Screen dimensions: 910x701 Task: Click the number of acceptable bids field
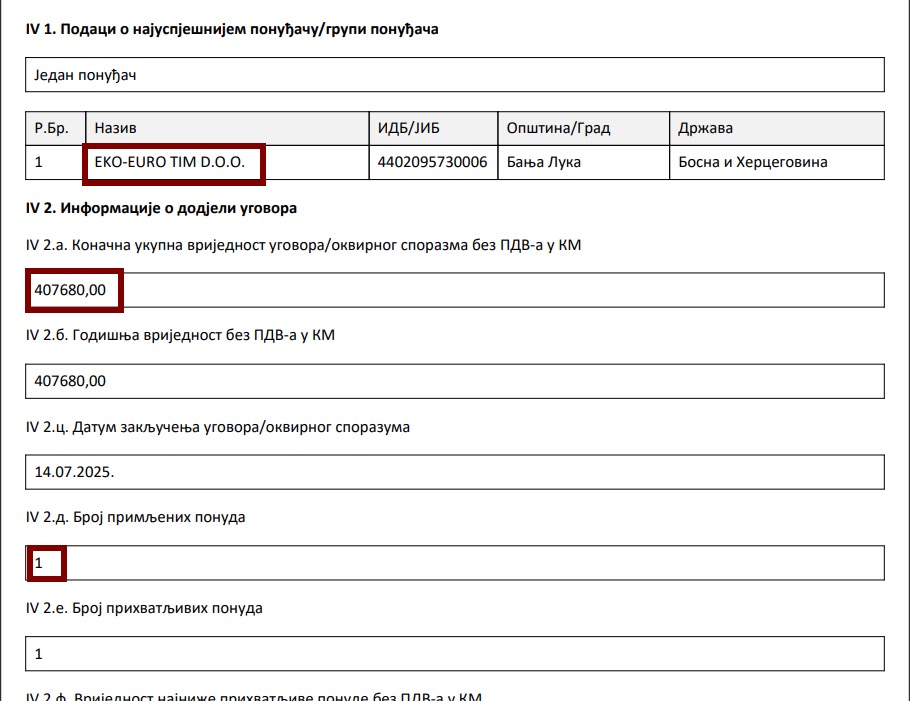[x=454, y=654]
